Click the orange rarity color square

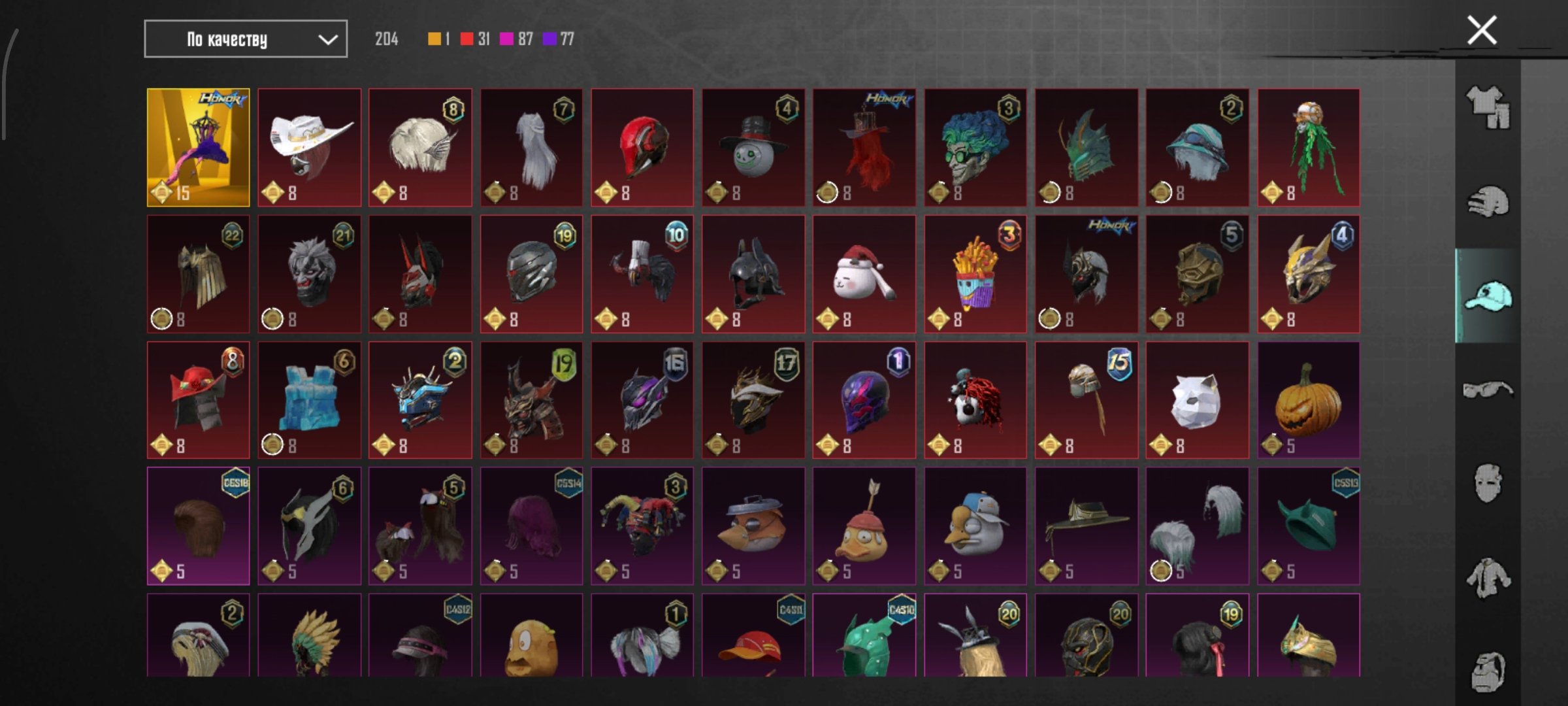[x=434, y=39]
